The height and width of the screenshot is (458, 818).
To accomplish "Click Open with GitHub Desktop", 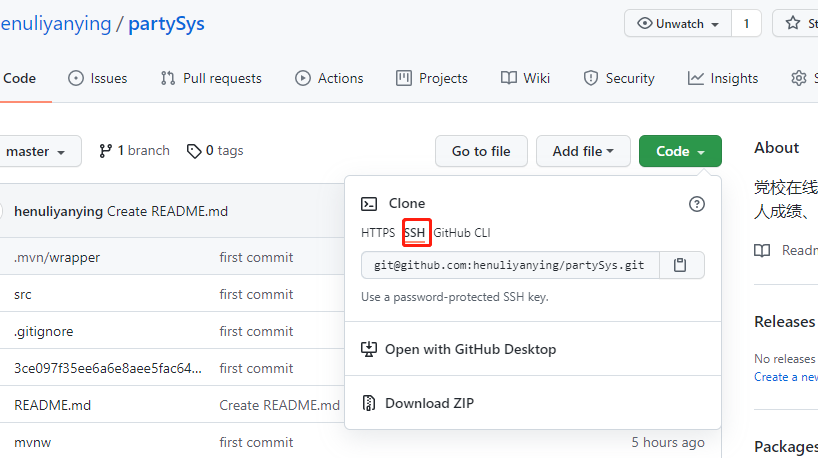I will tap(470, 349).
